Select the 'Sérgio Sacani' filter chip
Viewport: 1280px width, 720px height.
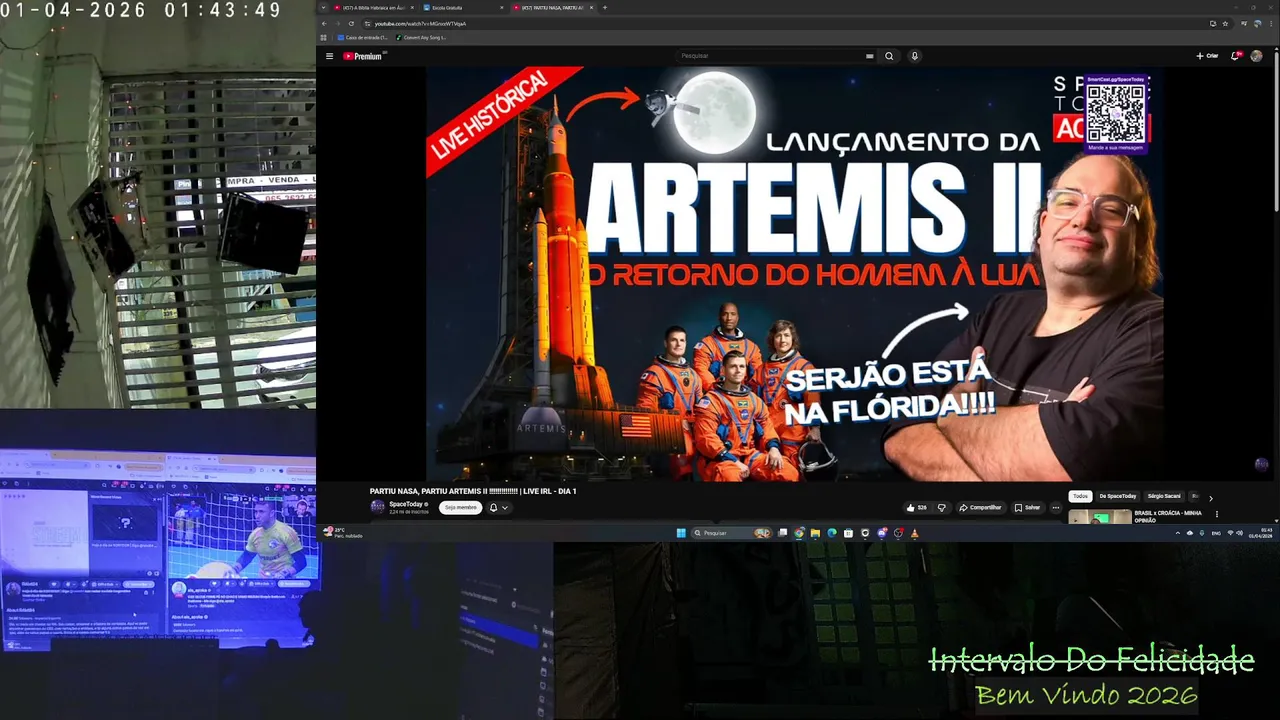point(1164,496)
